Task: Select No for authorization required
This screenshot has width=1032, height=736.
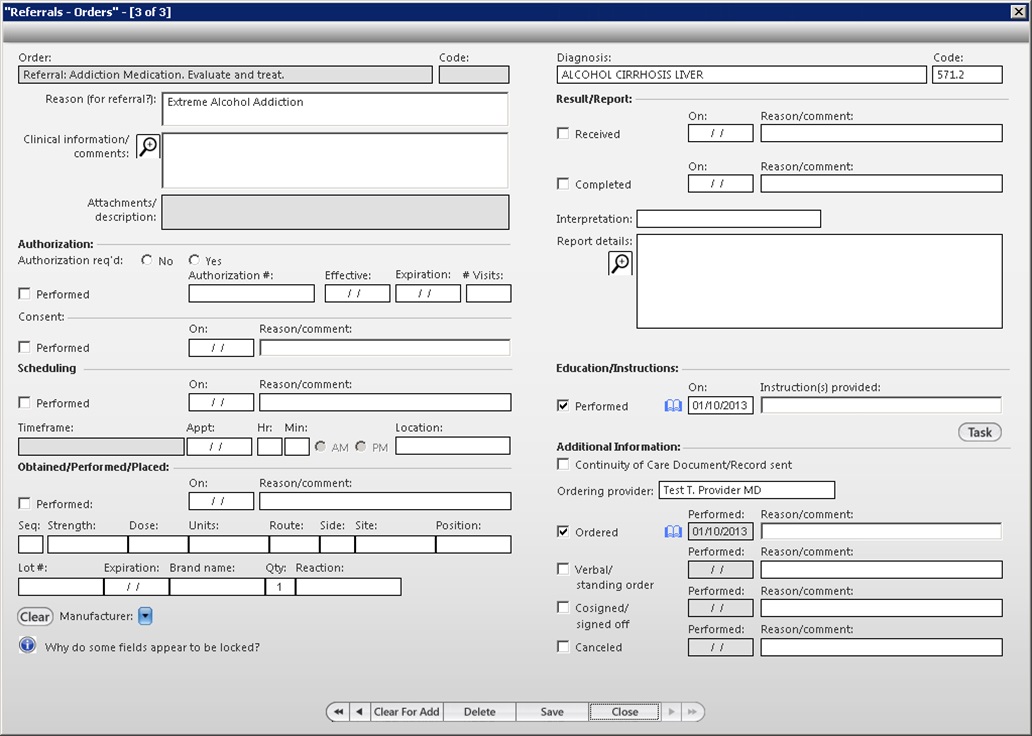Action: pos(147,260)
